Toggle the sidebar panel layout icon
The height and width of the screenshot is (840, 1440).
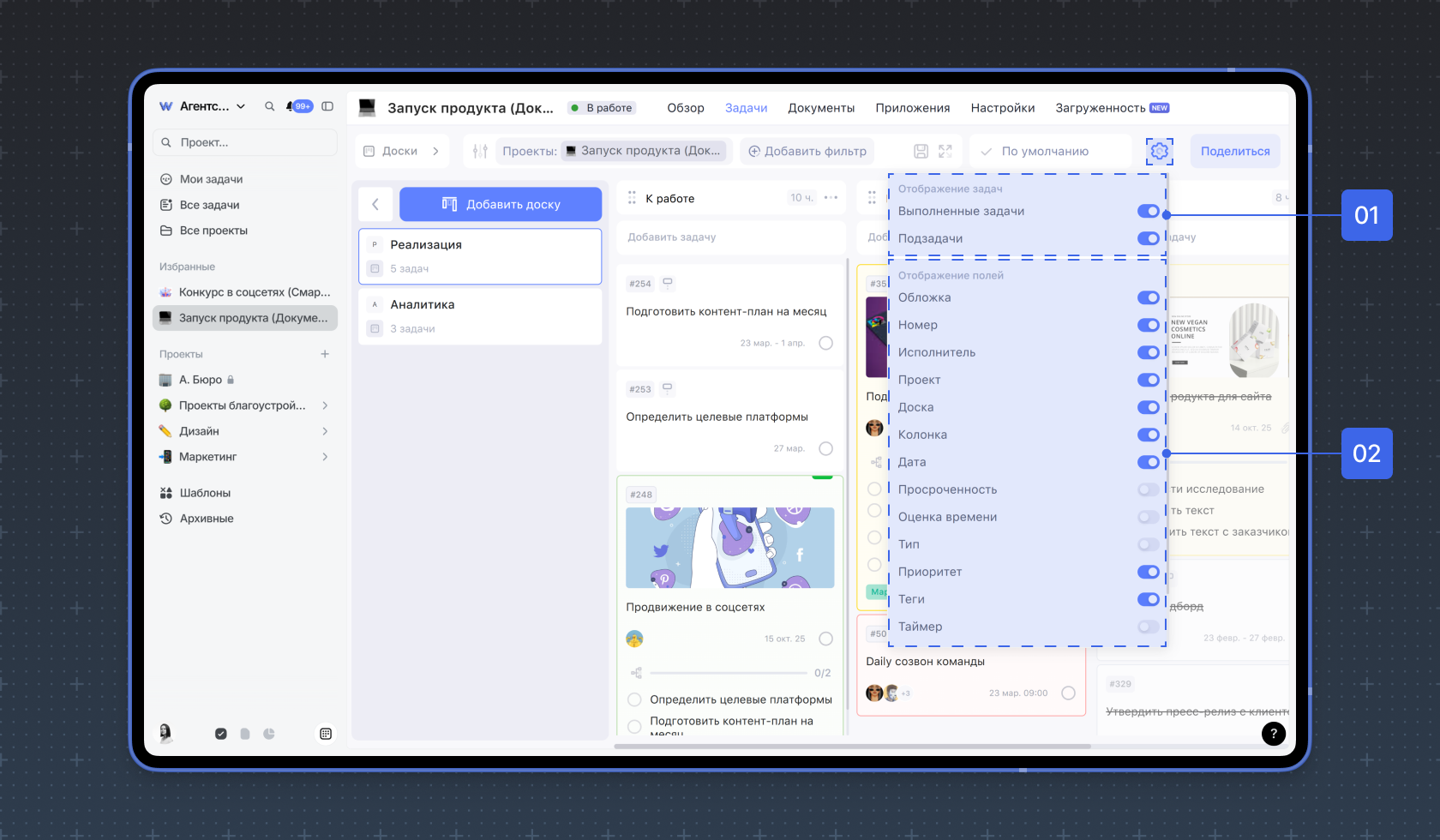(x=327, y=106)
